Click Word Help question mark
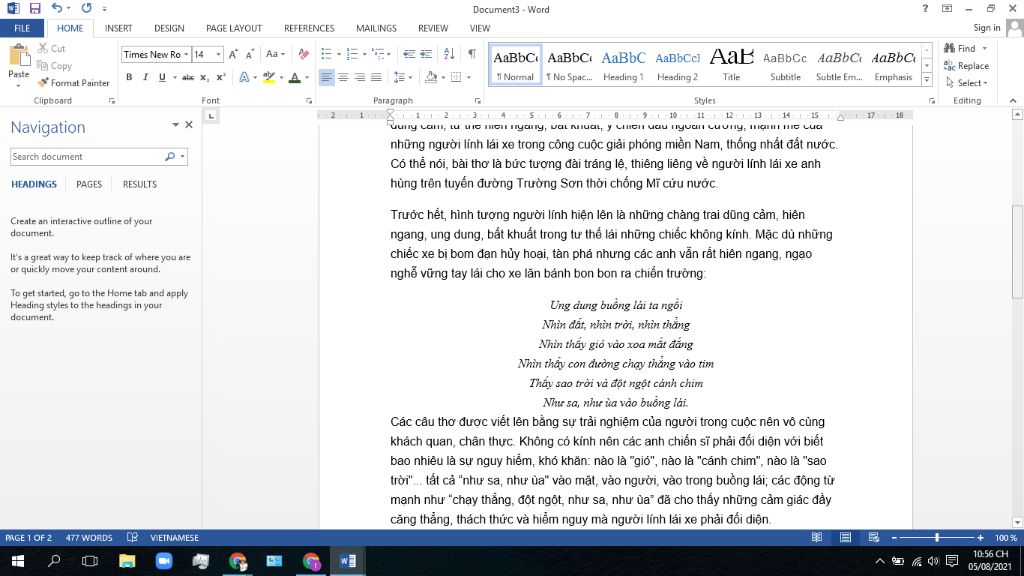 point(925,8)
